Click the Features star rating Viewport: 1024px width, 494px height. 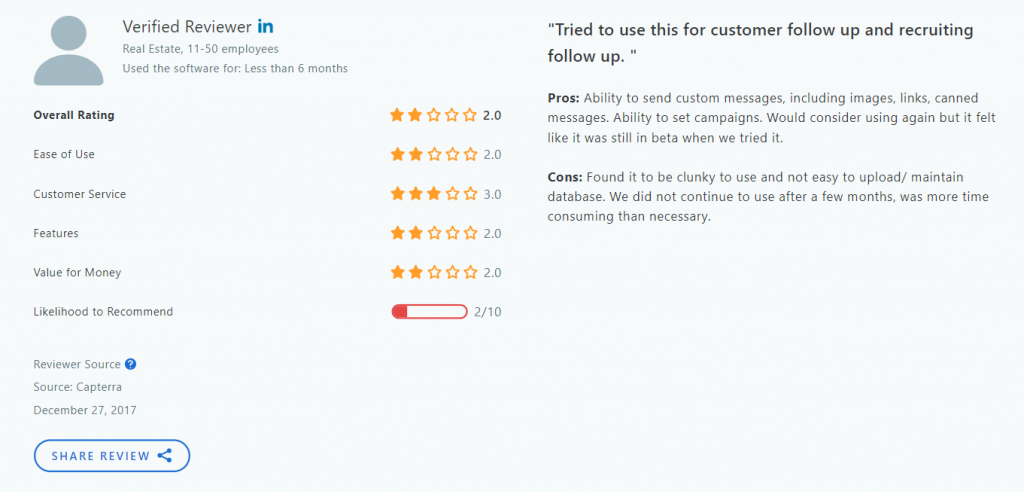pyautogui.click(x=434, y=233)
